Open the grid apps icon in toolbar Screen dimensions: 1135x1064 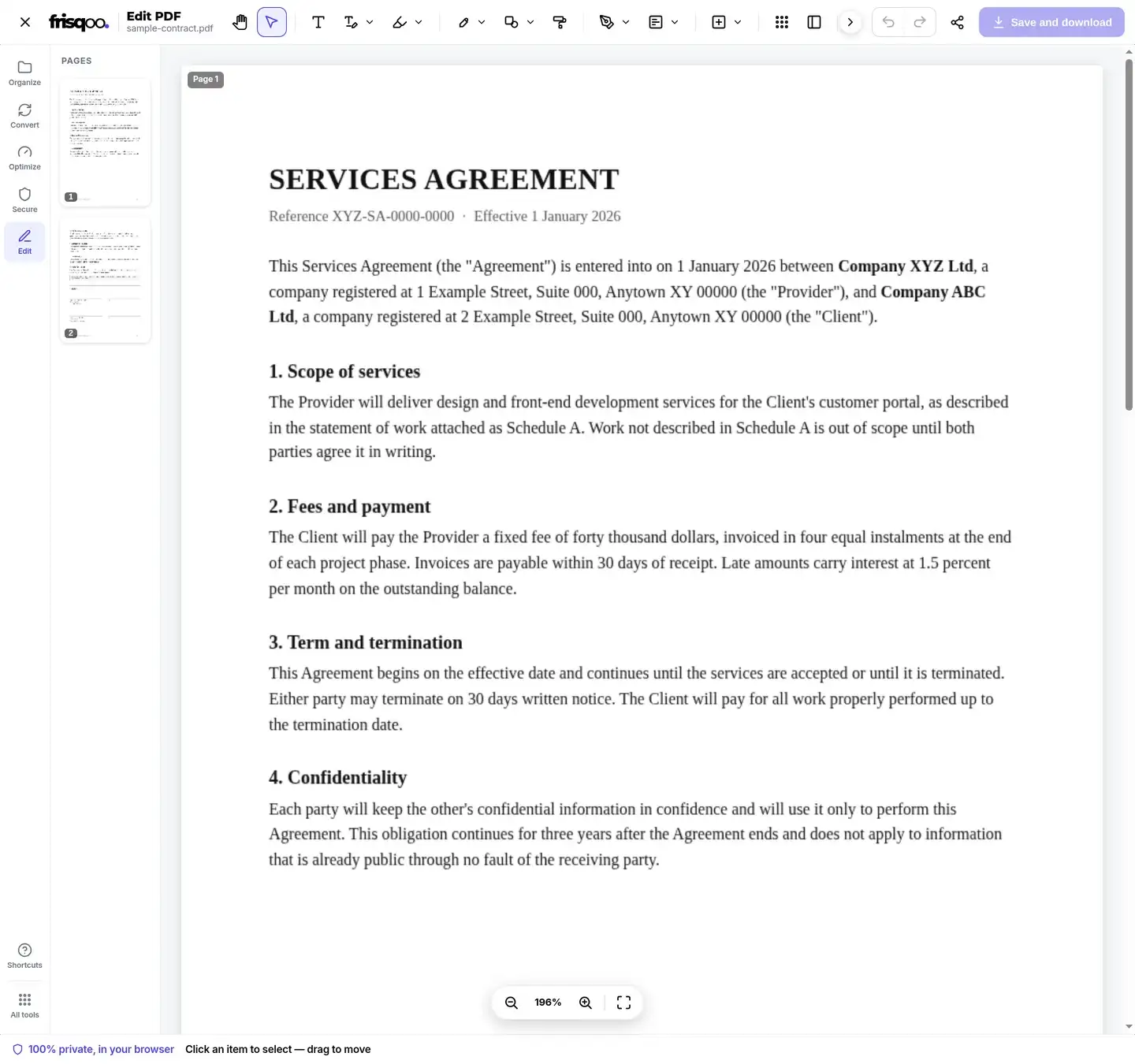click(782, 22)
